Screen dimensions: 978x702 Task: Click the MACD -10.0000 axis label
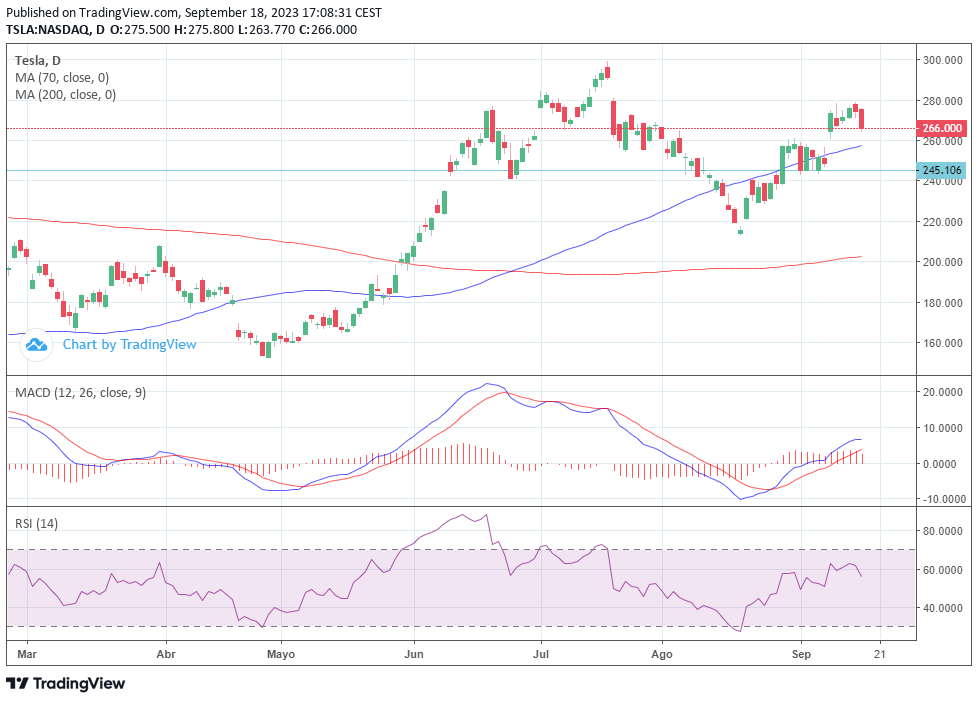pyautogui.click(x=942, y=499)
